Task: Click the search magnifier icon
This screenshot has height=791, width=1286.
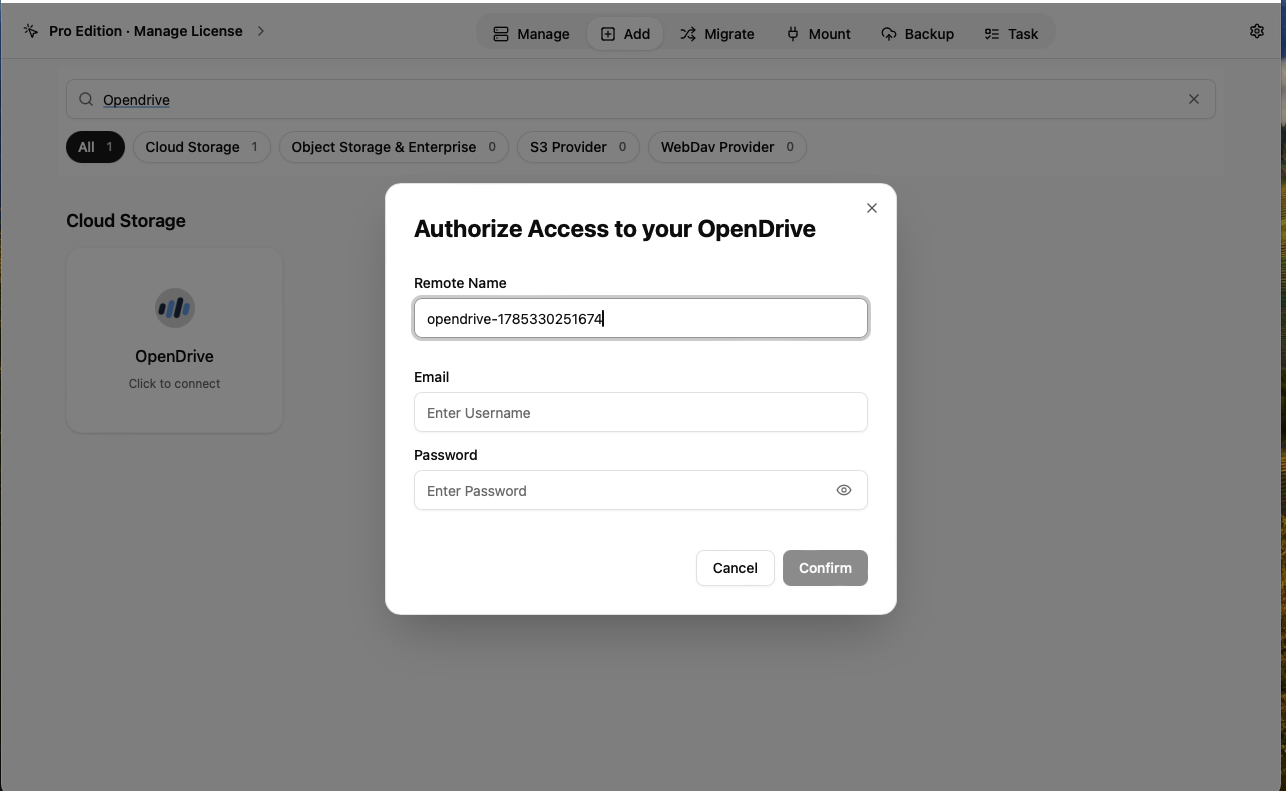Action: click(86, 99)
